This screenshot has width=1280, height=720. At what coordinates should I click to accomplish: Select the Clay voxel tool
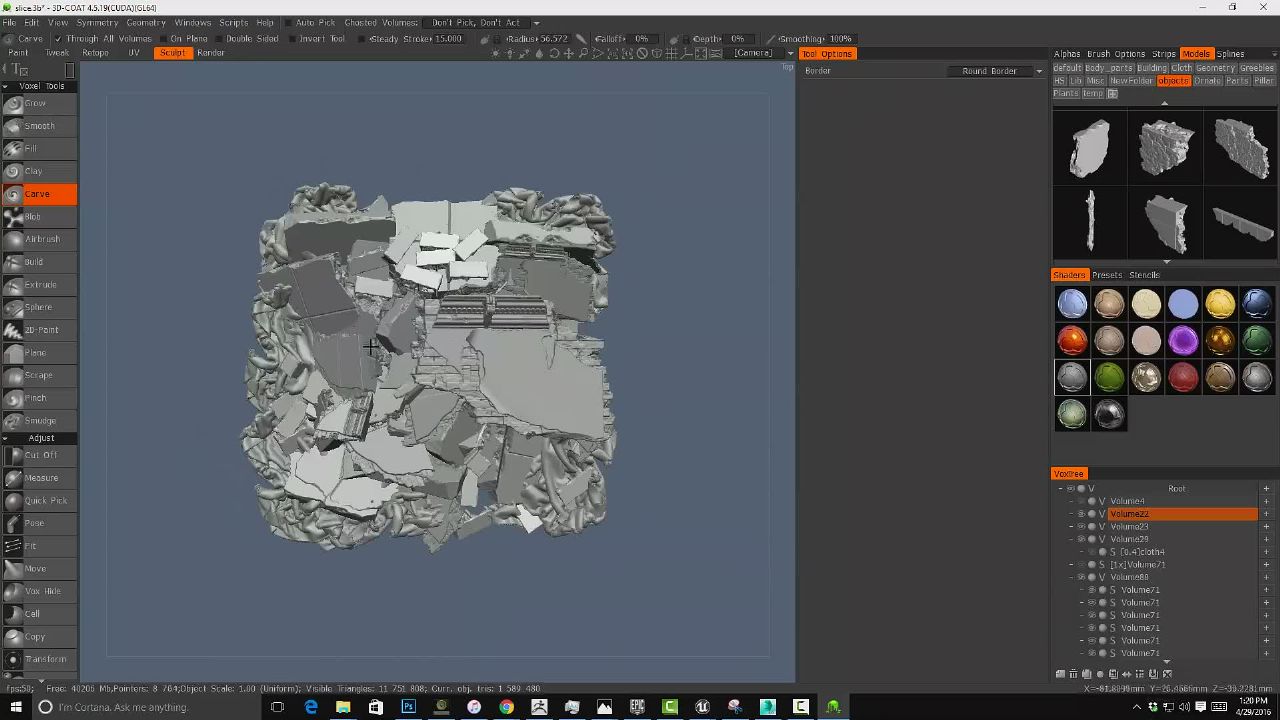[38, 171]
